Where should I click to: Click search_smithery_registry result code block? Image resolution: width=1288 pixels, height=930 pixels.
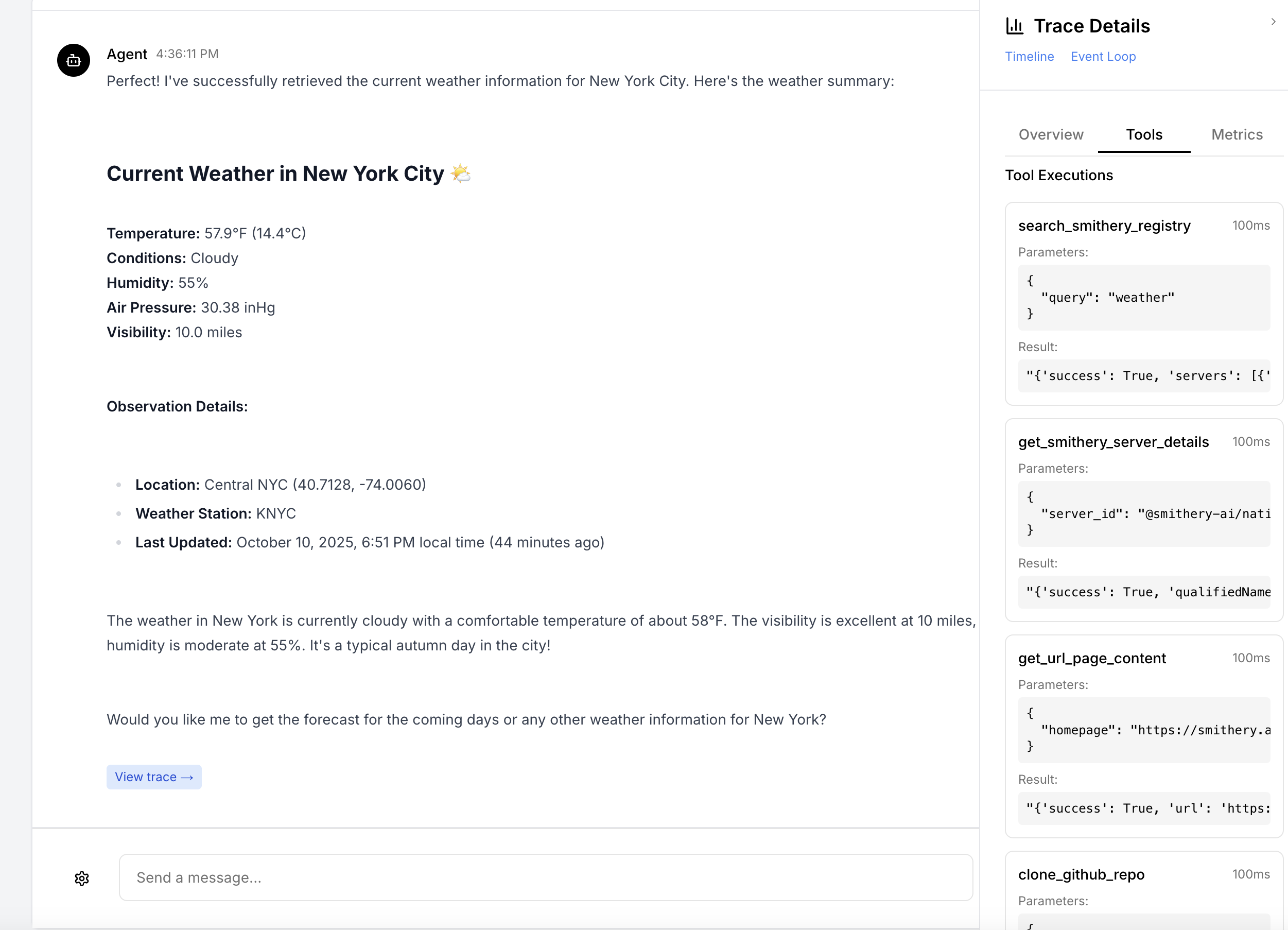1143,375
